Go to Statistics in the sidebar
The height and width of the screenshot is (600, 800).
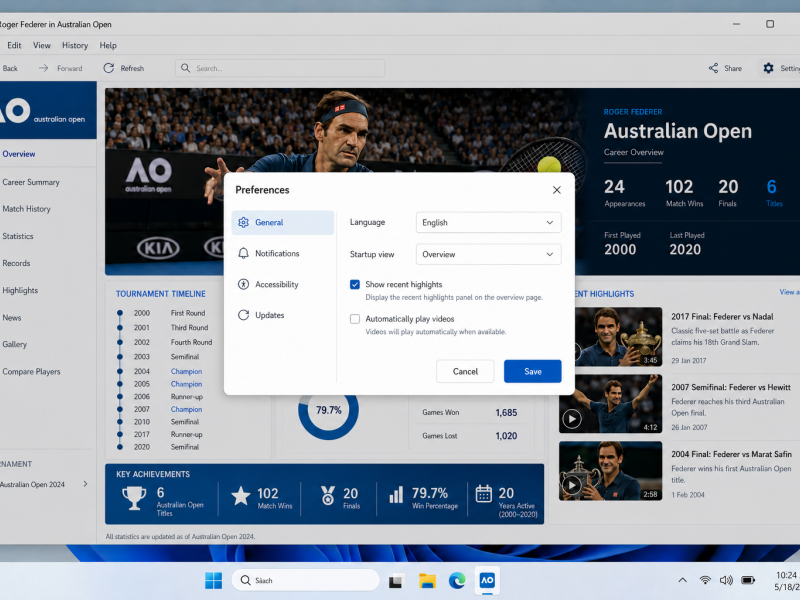click(x=17, y=236)
